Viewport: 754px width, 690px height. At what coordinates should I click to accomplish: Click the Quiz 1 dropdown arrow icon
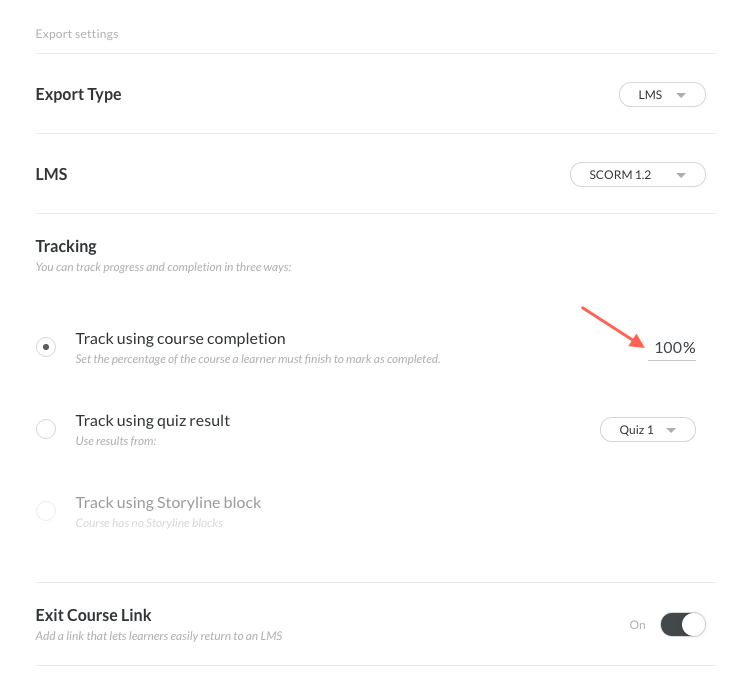coord(671,430)
